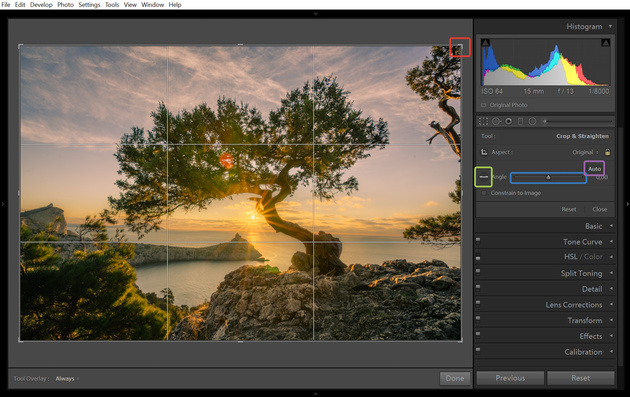Image resolution: width=630 pixels, height=397 pixels.
Task: Open the Settings menu
Action: coord(89,5)
